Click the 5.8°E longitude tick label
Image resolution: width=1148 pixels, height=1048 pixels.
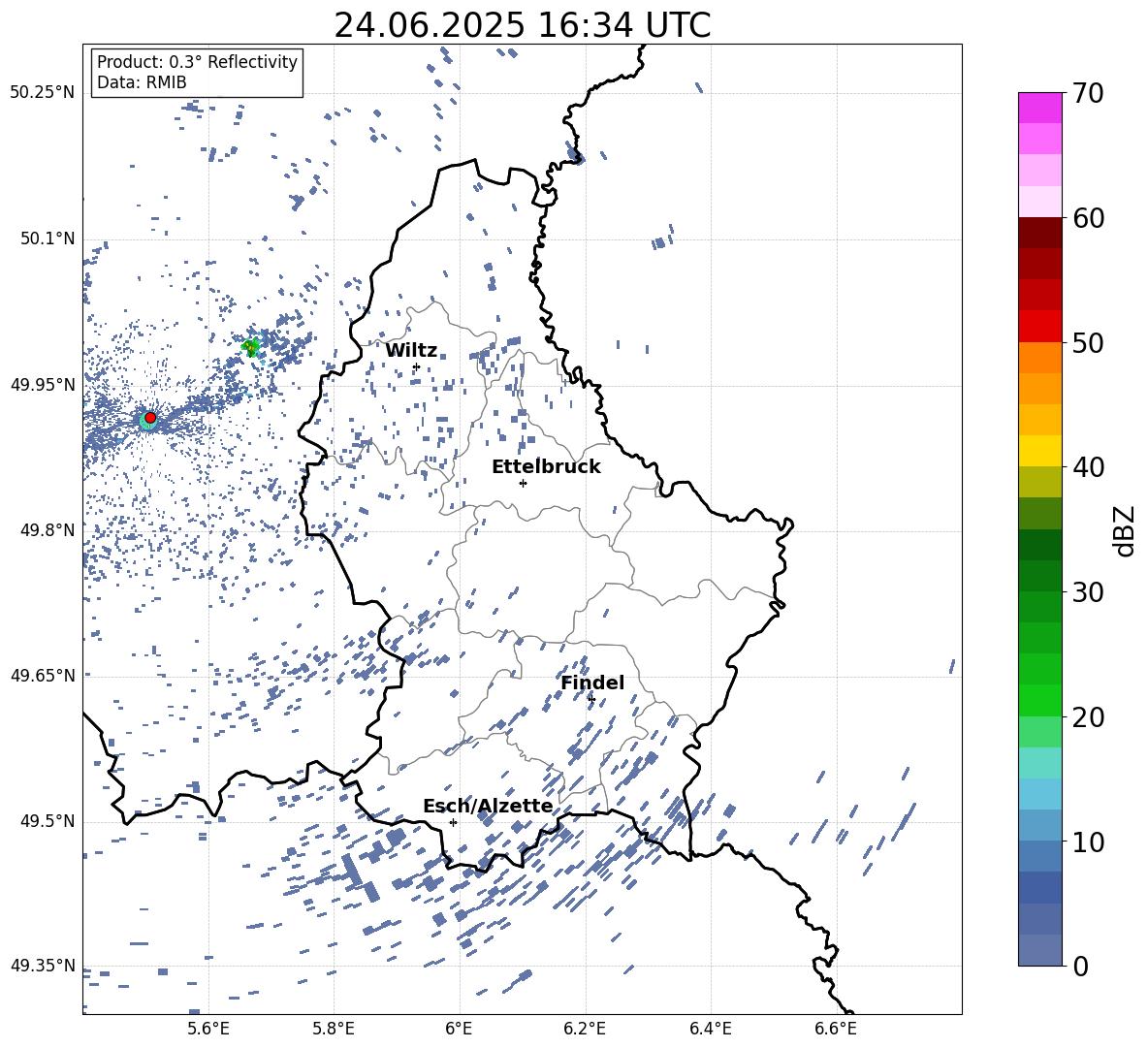coord(334,1029)
